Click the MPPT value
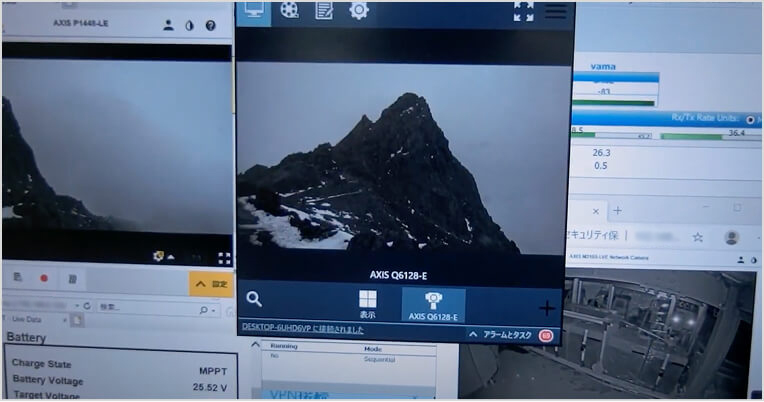The width and height of the screenshot is (764, 402). 213,371
